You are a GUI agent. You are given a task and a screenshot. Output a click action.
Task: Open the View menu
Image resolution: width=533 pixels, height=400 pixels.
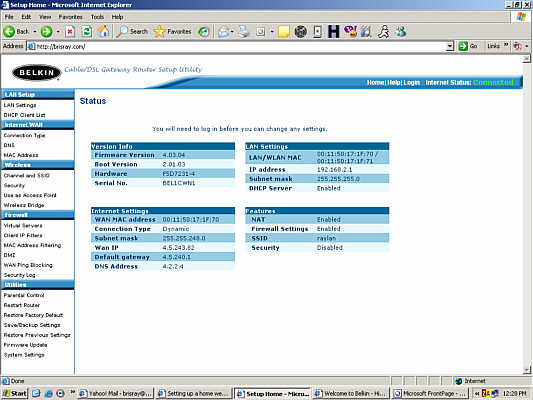click(x=45, y=17)
